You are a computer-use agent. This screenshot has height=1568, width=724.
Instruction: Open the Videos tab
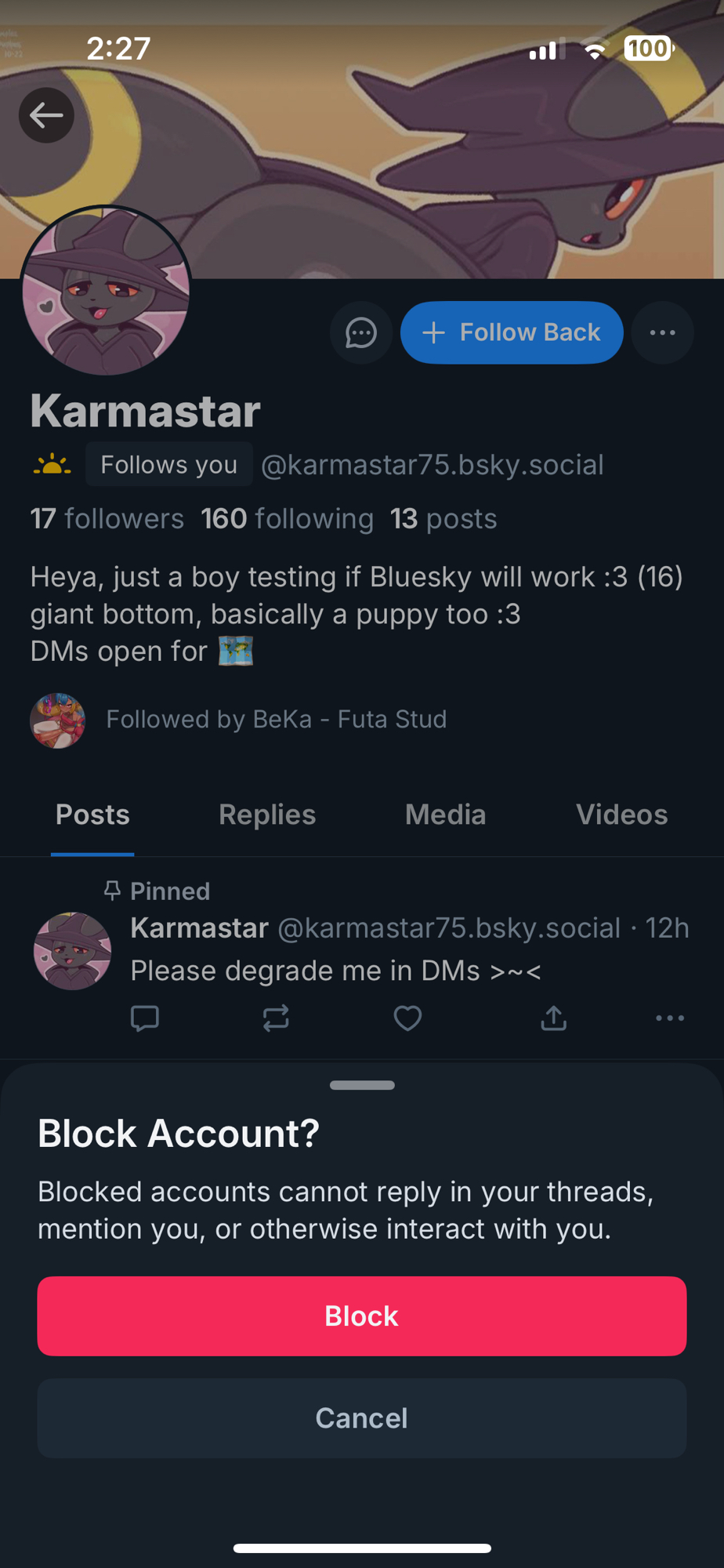(x=621, y=815)
